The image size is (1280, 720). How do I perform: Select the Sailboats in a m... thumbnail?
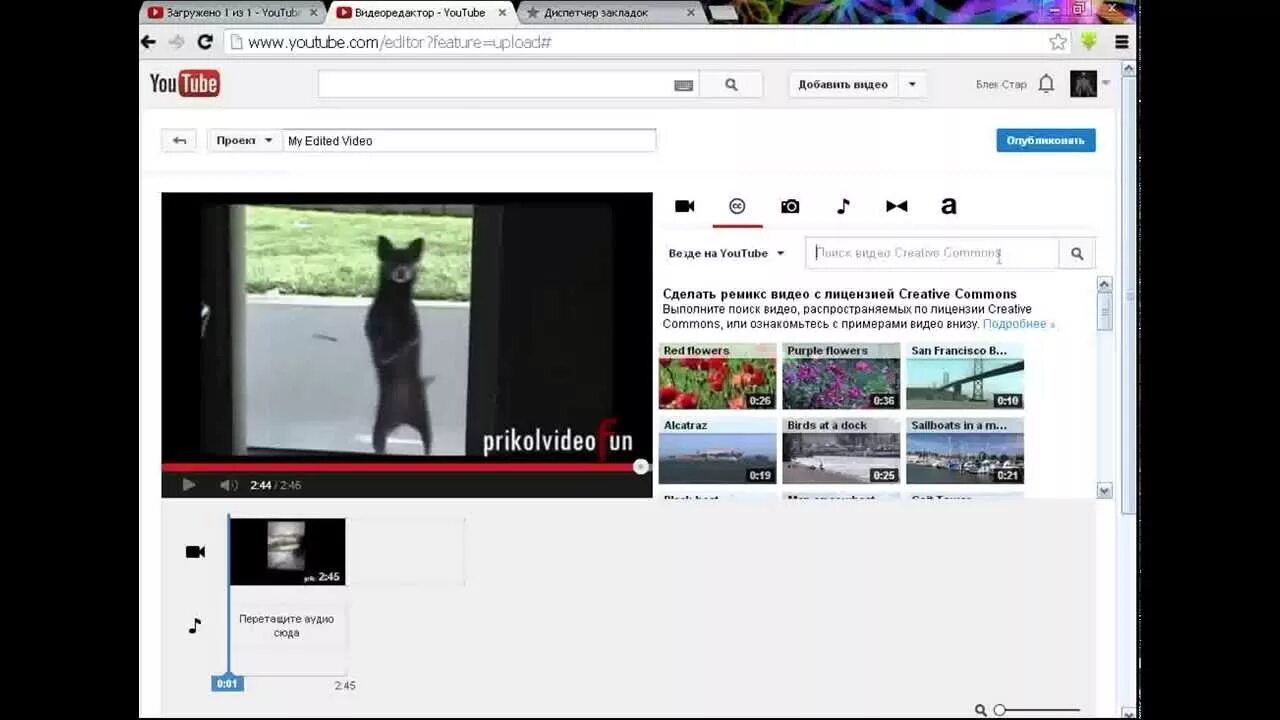pos(965,451)
